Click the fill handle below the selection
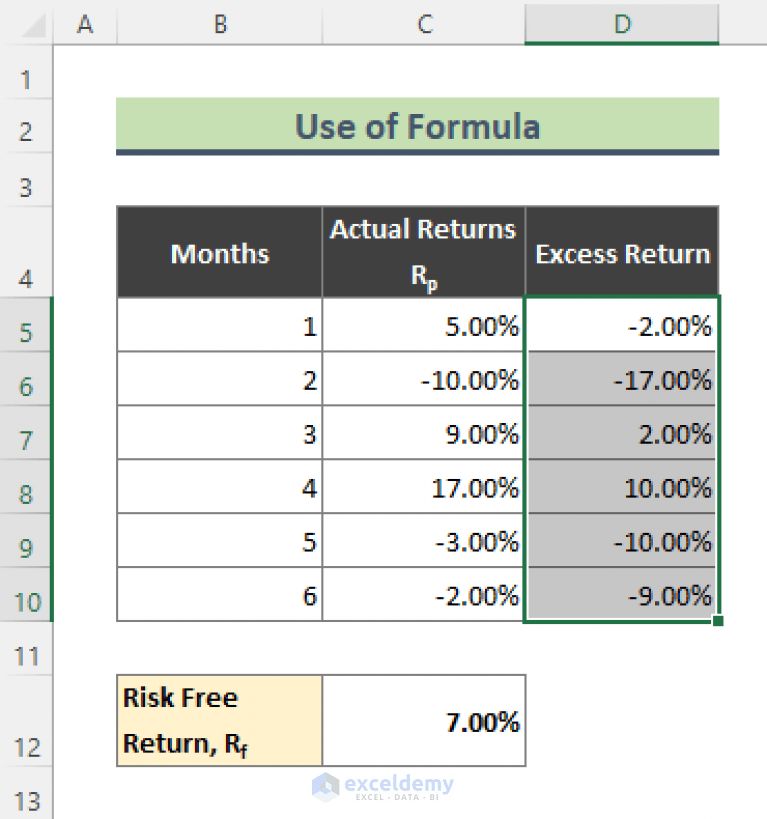Viewport: 767px width, 819px height. [x=715, y=623]
